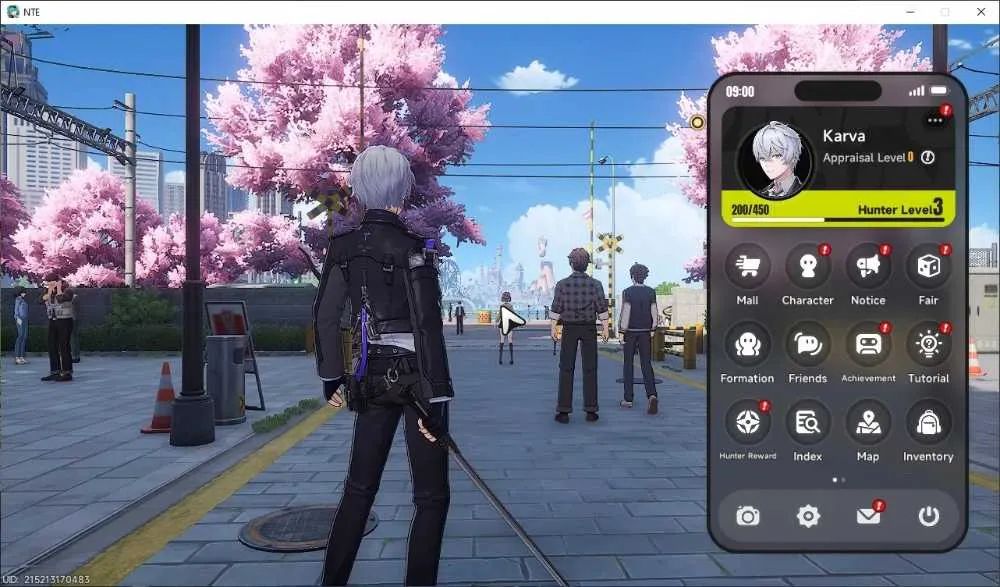
Task: Close the NTE game window
Action: coord(981,12)
